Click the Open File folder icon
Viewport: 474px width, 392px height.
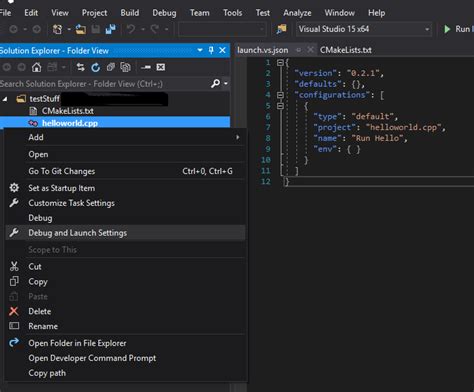coord(80,29)
